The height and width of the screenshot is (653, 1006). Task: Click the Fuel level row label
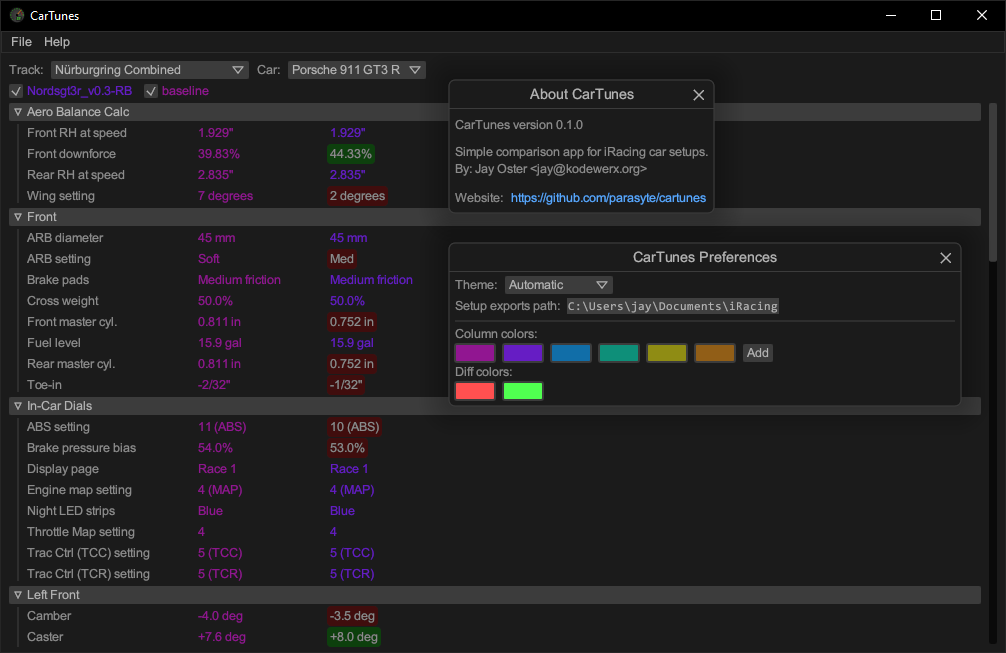point(54,343)
